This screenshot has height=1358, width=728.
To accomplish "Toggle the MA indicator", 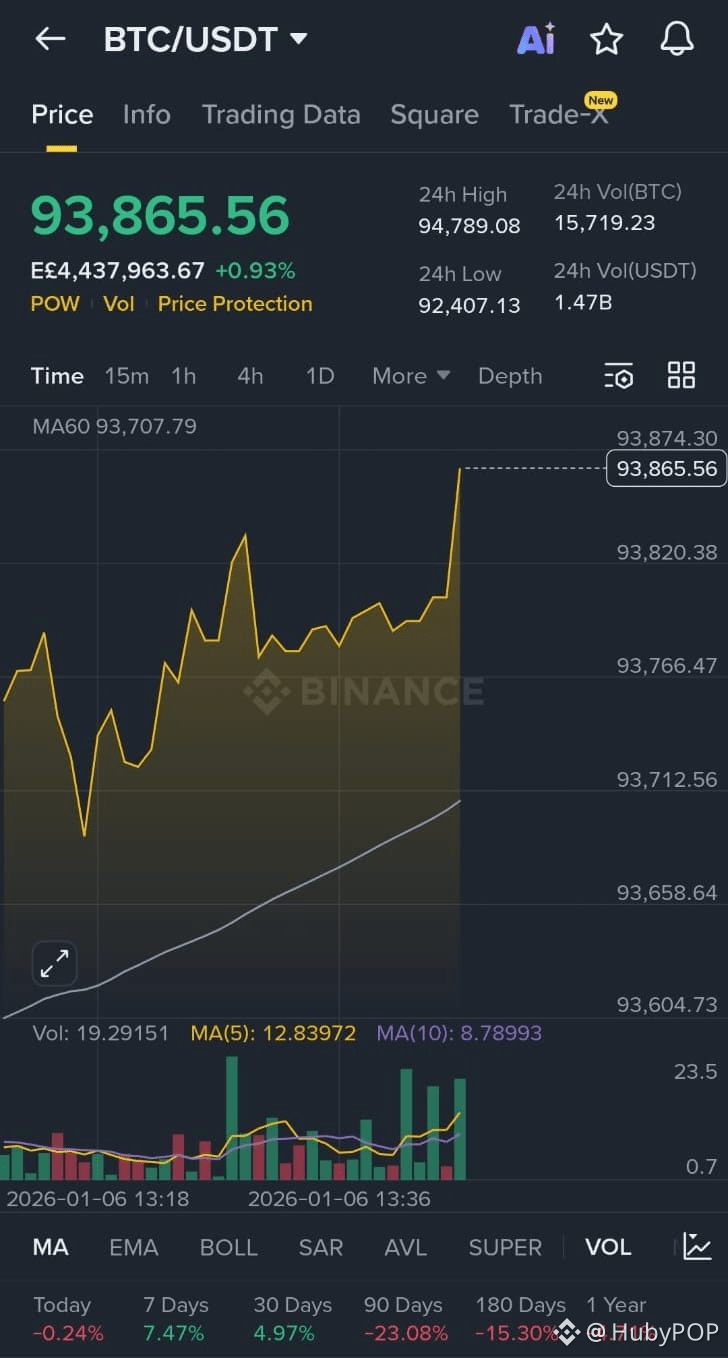I will [50, 1247].
